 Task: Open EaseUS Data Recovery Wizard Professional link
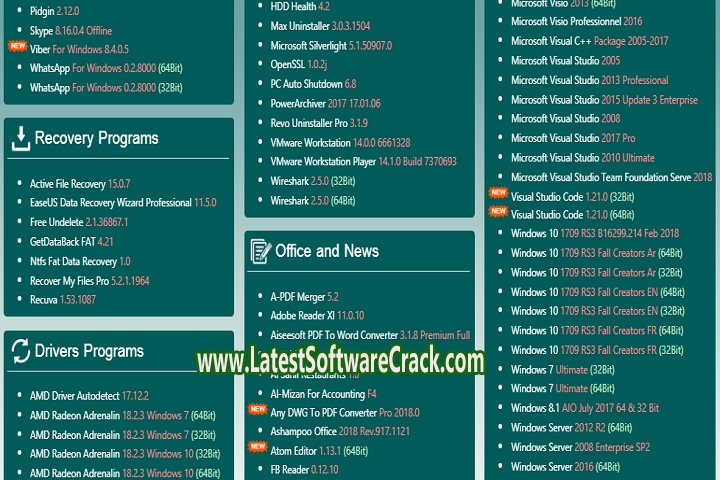(x=122, y=202)
